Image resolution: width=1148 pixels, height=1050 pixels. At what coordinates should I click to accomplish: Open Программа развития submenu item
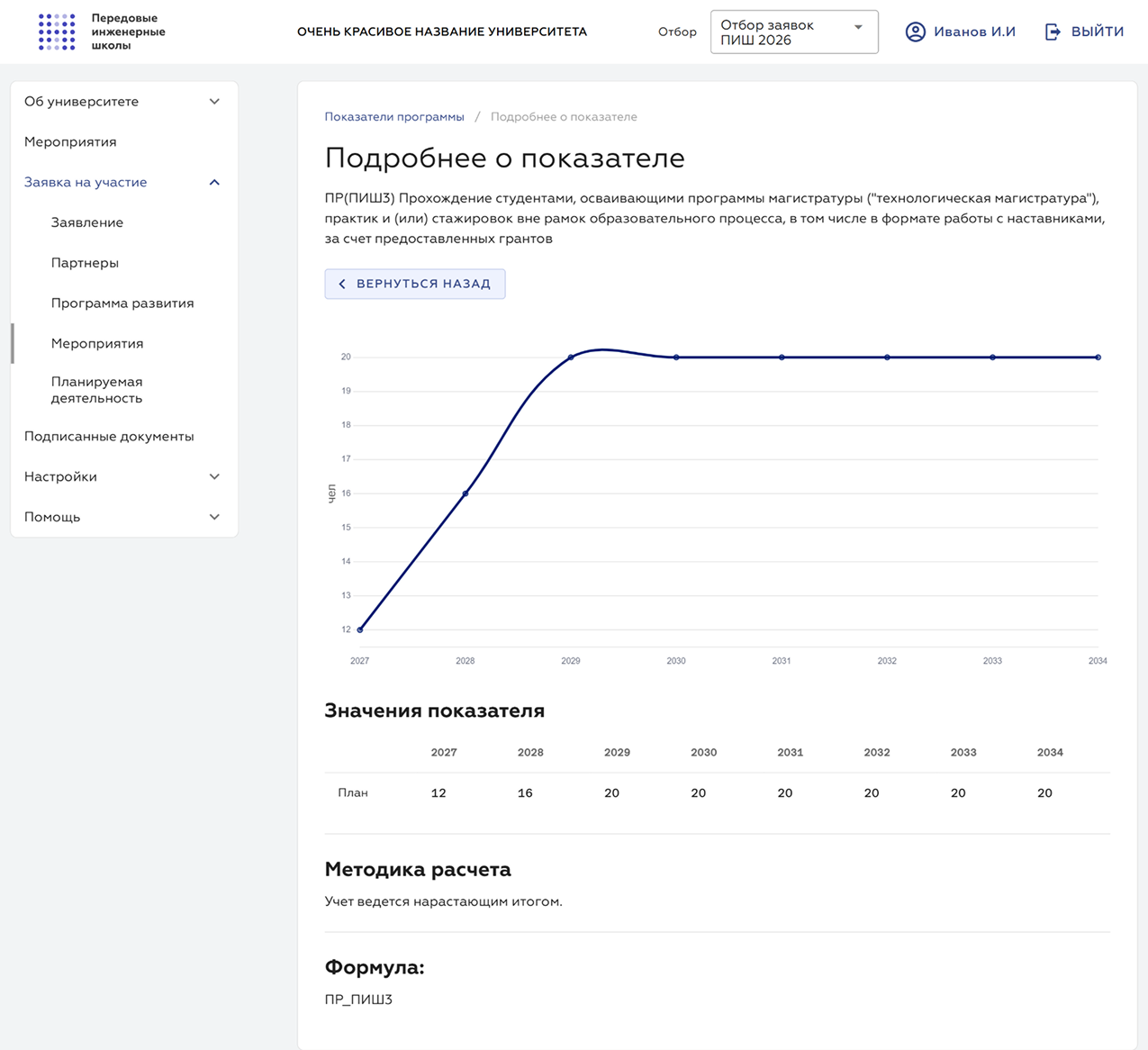122,303
